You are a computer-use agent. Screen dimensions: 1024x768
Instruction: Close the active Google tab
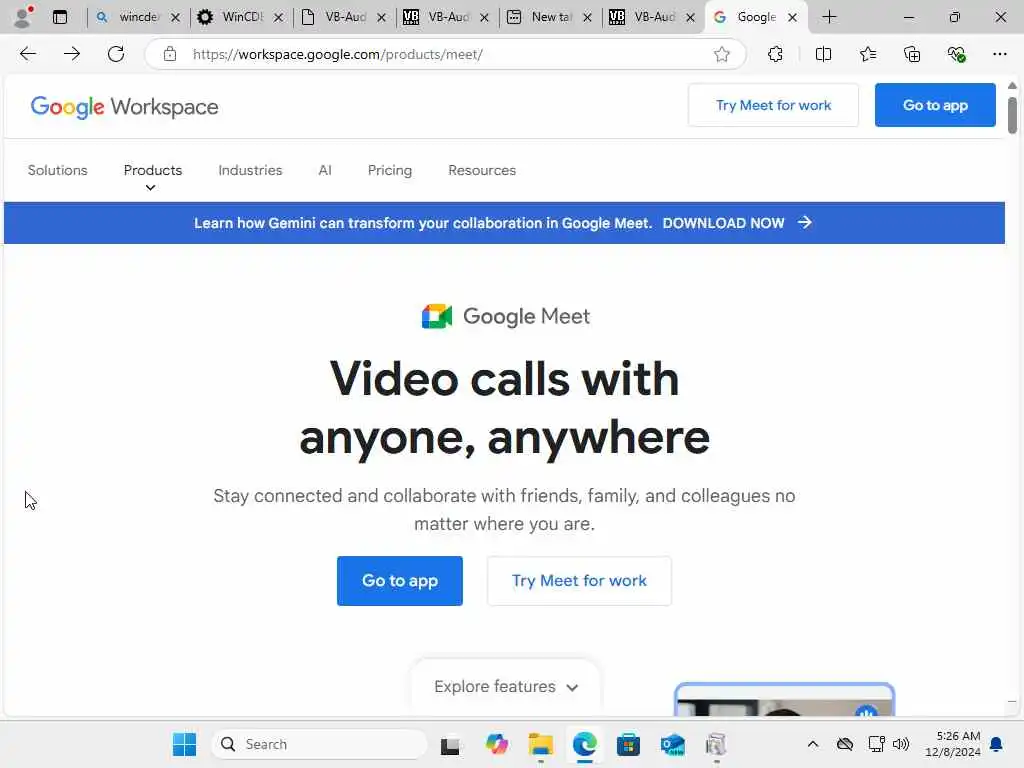[x=792, y=18]
